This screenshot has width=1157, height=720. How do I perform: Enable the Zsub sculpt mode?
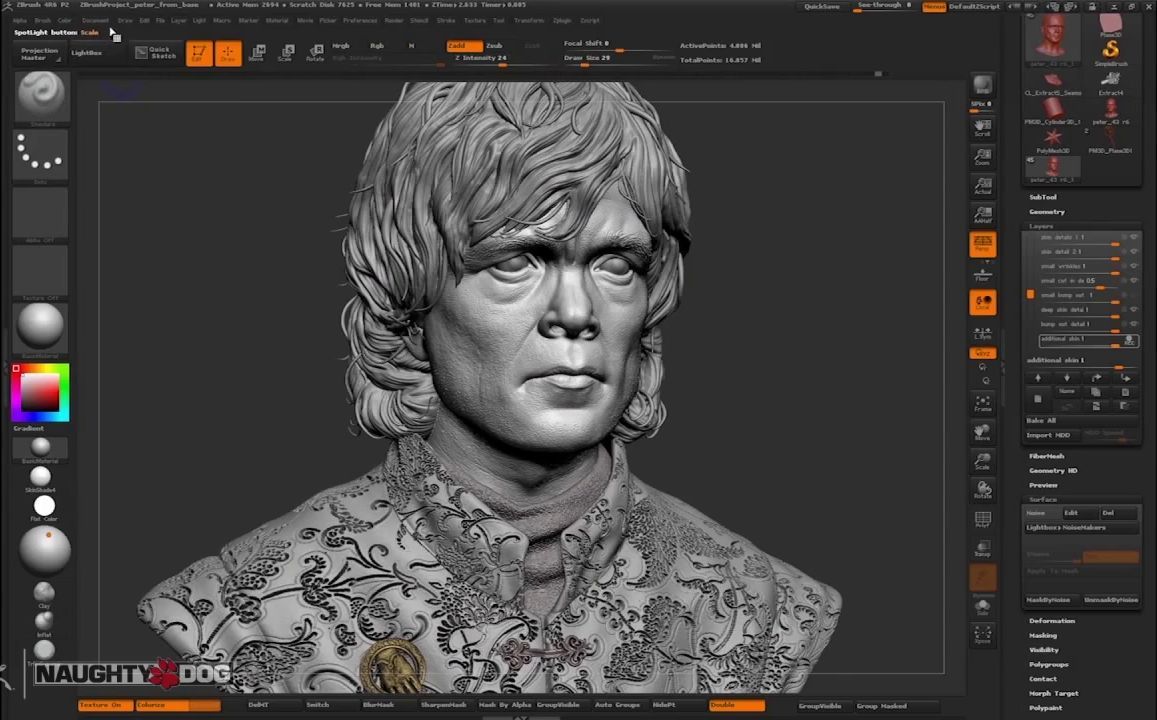[x=494, y=46]
